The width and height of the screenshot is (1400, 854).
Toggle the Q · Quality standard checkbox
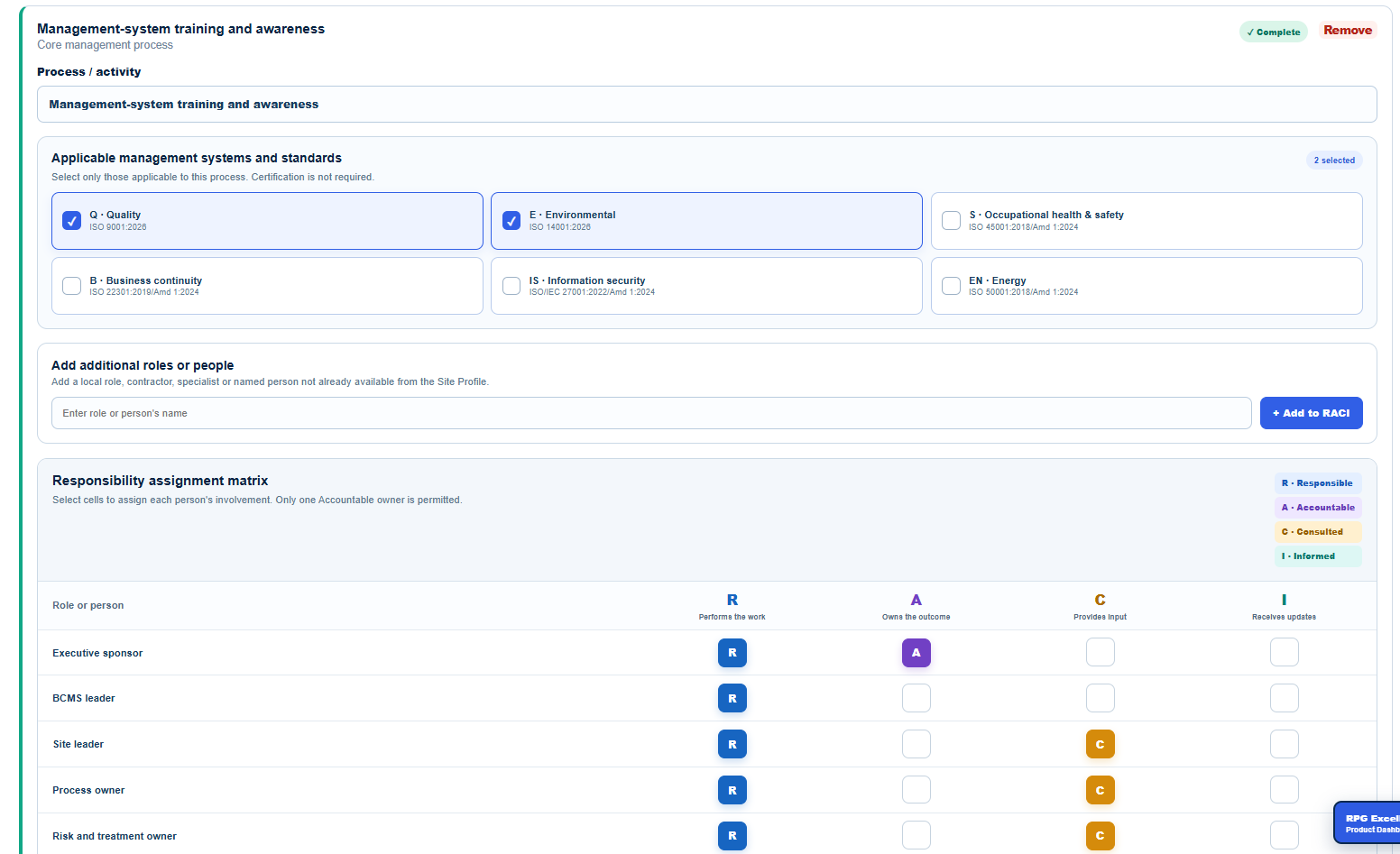tap(72, 221)
